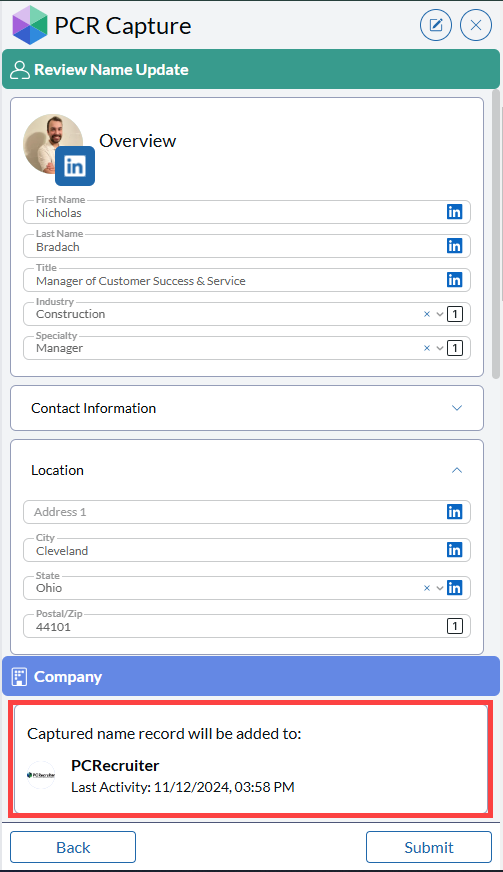Click the City field with Cleveland
Viewport: 503px width, 872px height.
[x=247, y=550]
